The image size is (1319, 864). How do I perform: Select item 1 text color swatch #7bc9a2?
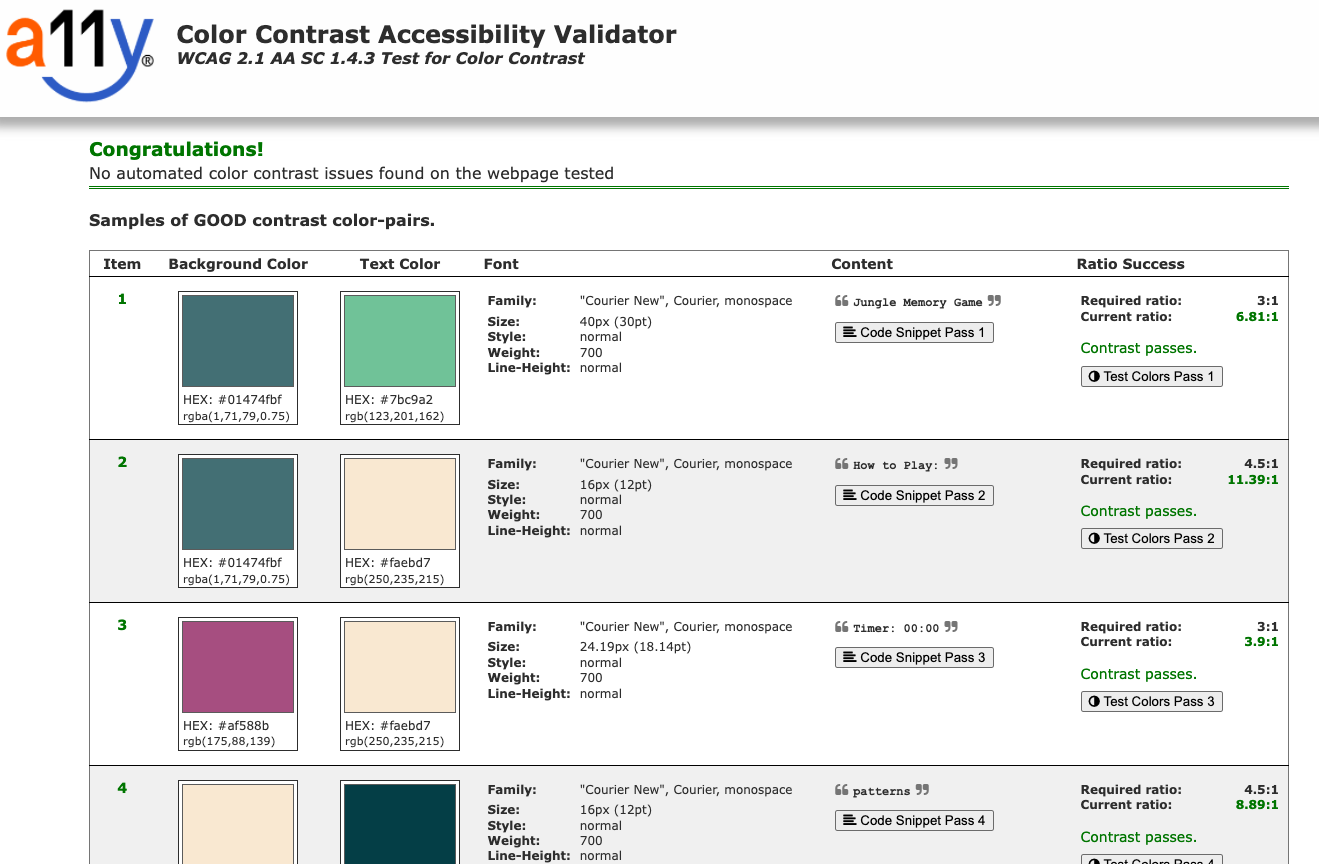(400, 341)
